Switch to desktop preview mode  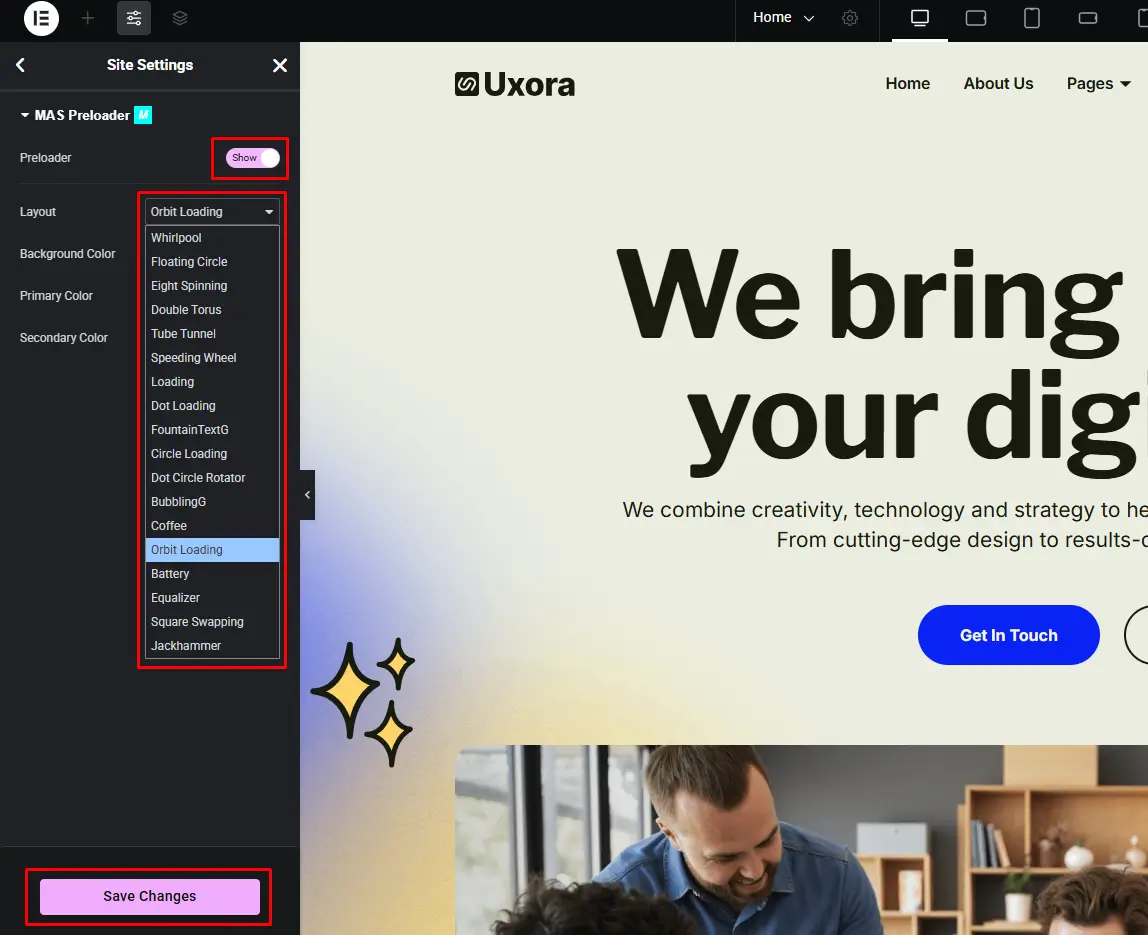pos(920,18)
